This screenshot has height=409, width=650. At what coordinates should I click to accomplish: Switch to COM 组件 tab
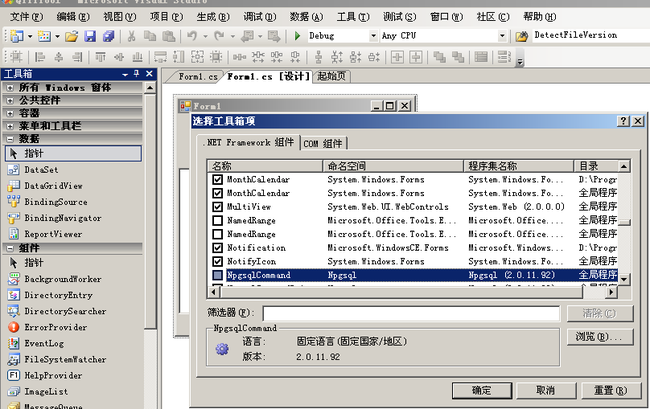pos(323,143)
